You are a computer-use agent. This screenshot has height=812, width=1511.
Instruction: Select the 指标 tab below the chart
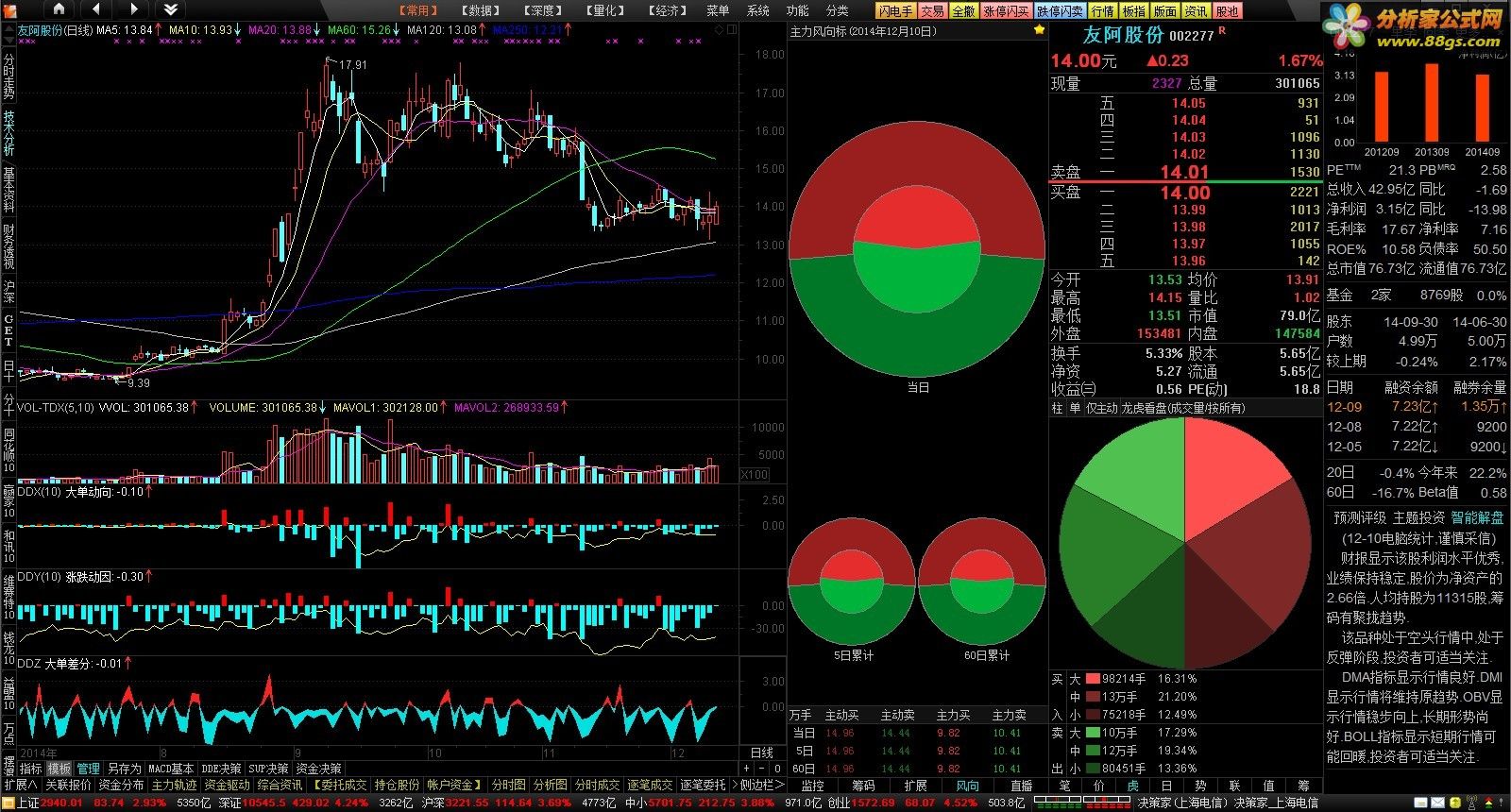[31, 769]
